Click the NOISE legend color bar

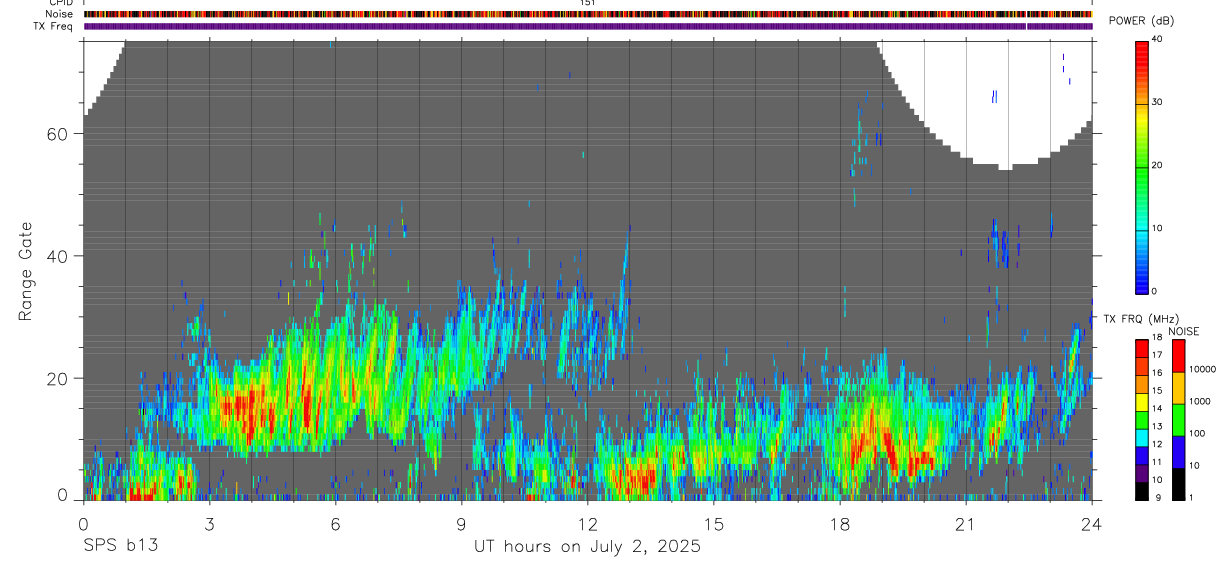click(x=1177, y=420)
